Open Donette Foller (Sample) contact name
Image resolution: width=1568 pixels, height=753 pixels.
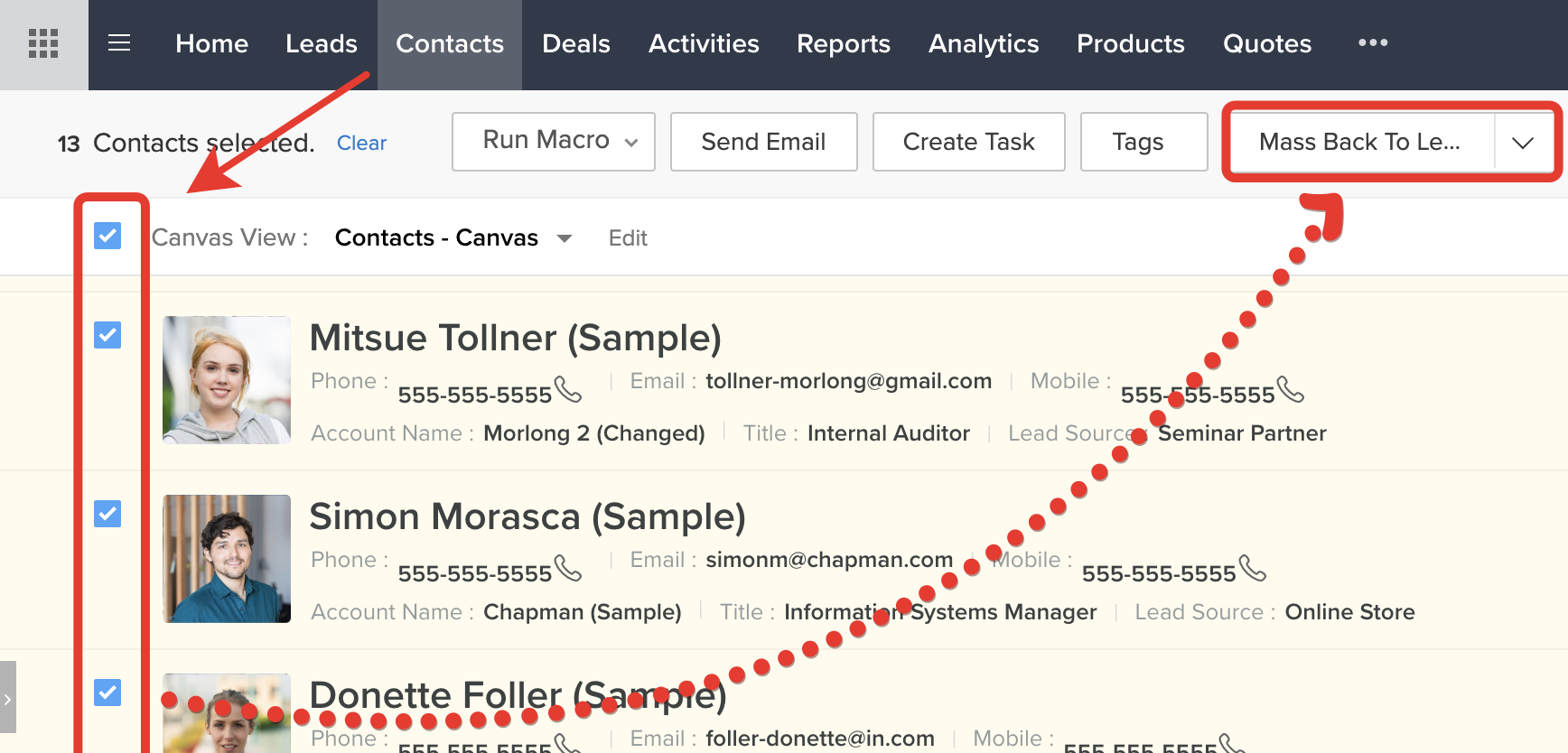[518, 695]
